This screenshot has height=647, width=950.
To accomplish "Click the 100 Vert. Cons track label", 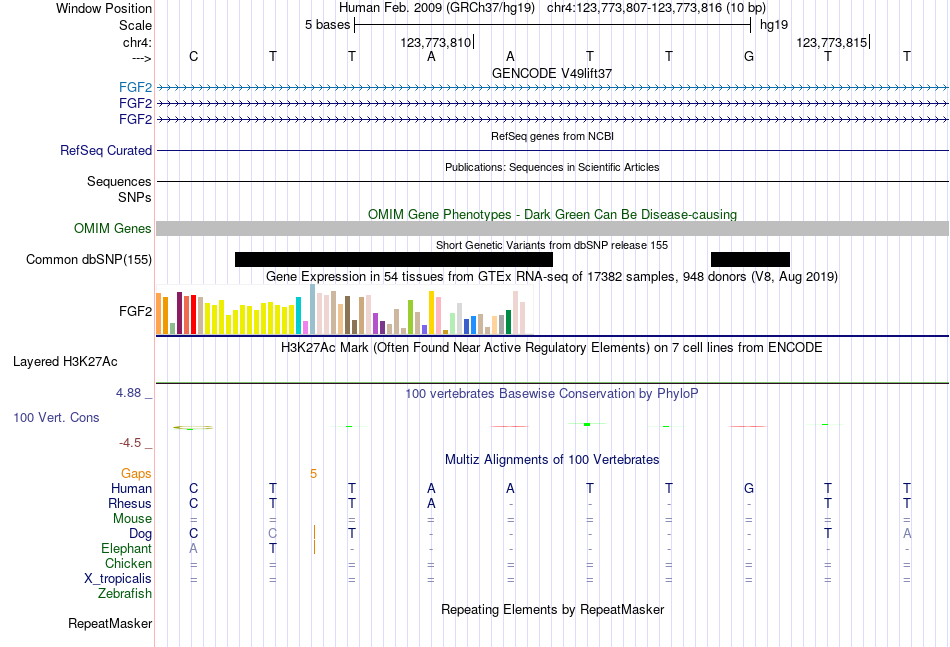I will [56, 417].
